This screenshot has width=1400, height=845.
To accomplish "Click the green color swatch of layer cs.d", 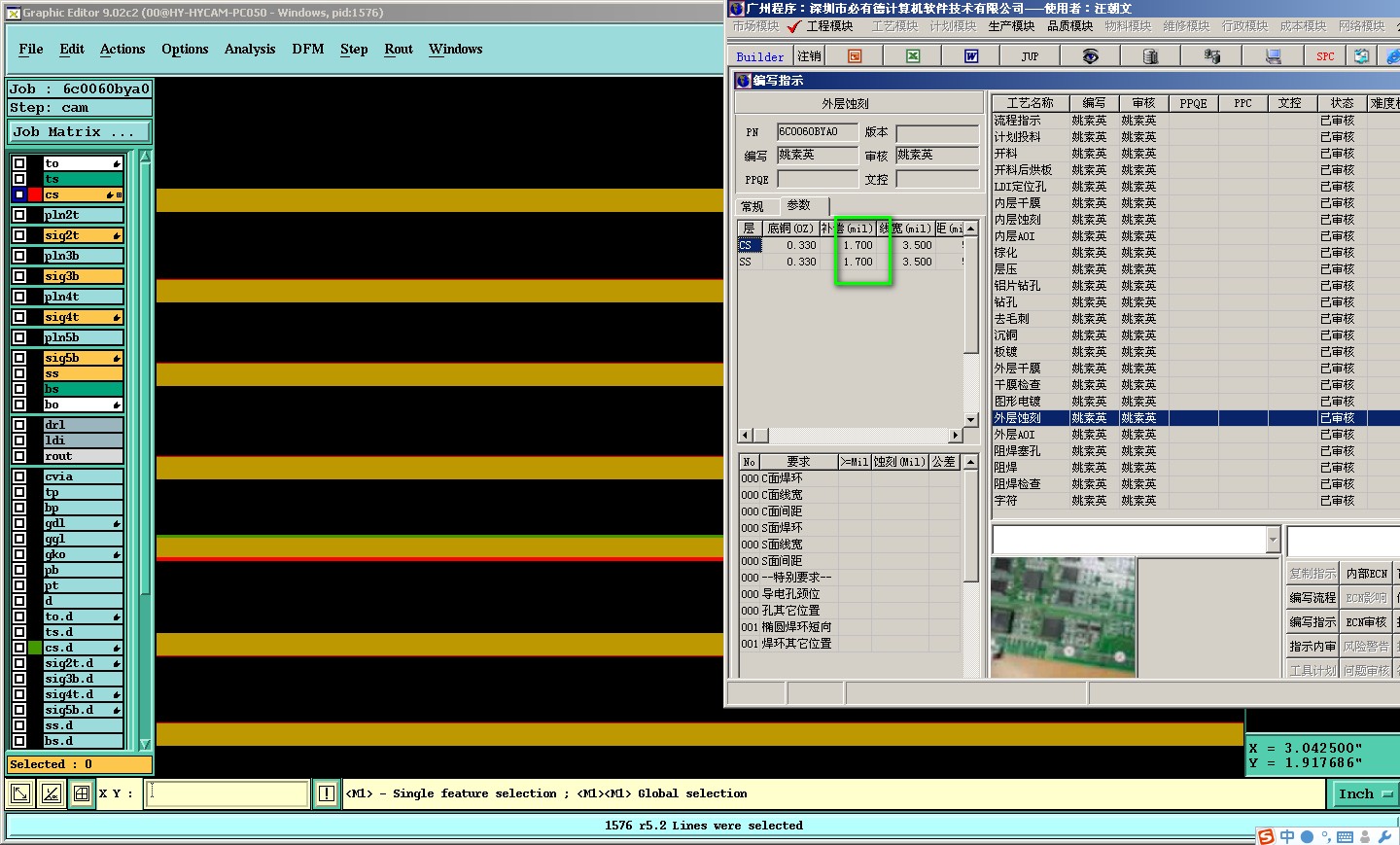I will click(x=35, y=648).
